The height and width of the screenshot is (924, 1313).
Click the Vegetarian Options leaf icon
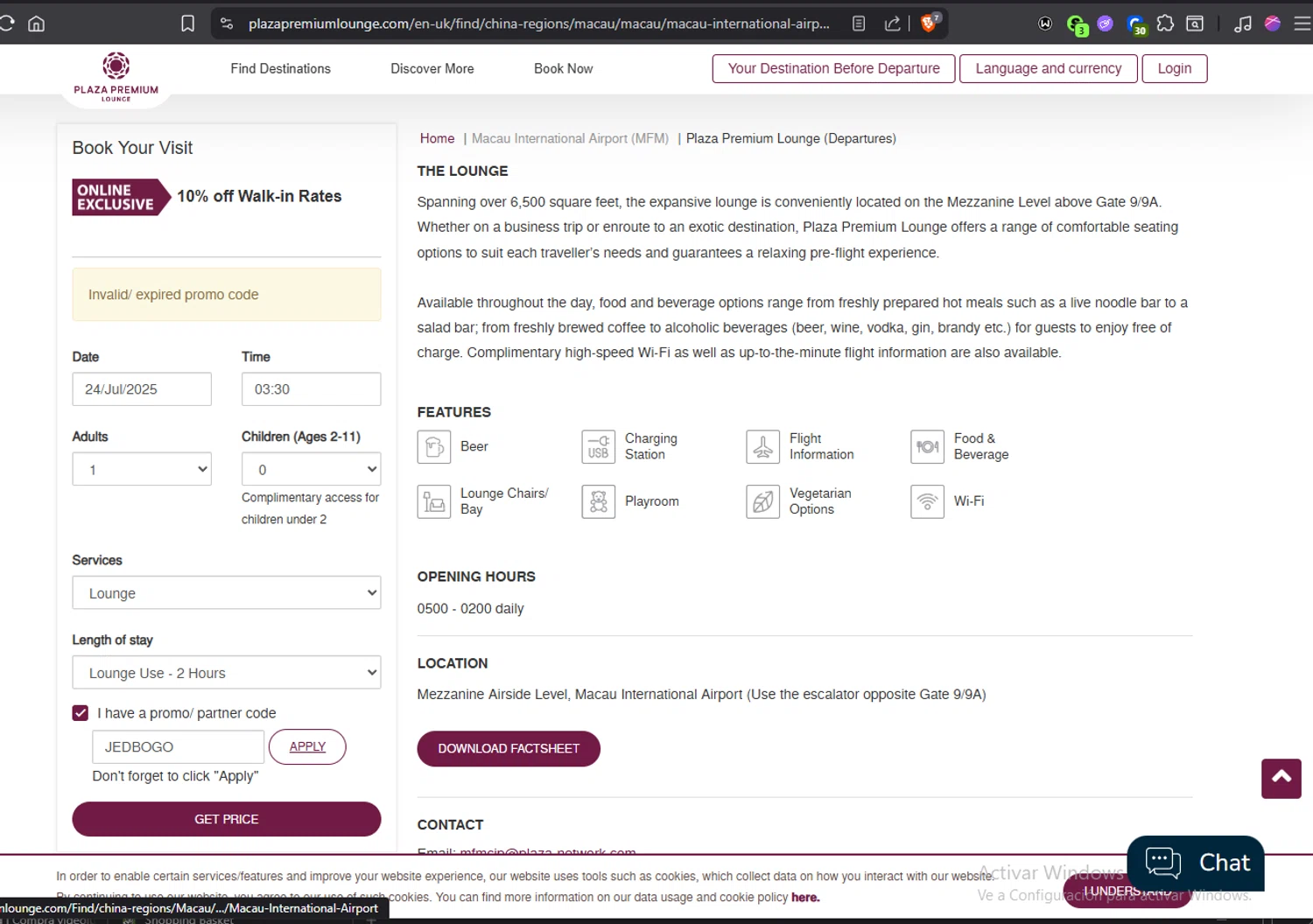tap(762, 502)
